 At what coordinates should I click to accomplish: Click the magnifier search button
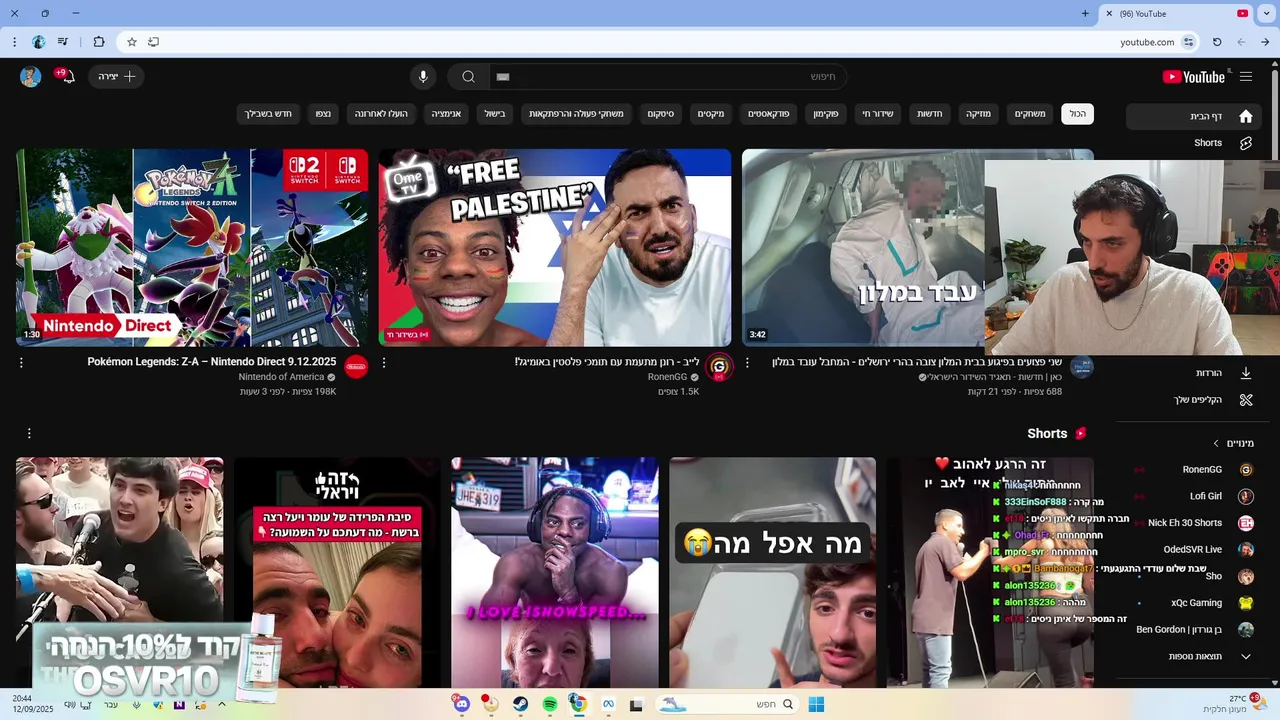(x=468, y=77)
